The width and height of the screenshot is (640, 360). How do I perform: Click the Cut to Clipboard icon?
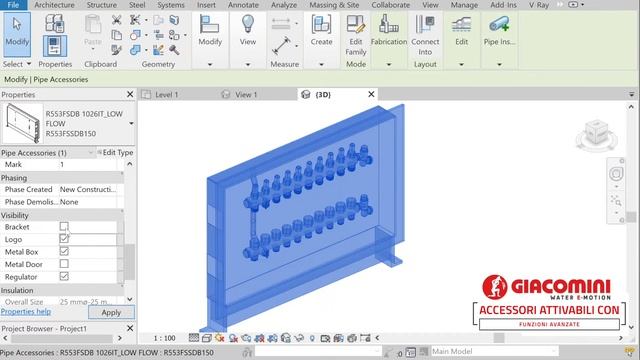(116, 20)
